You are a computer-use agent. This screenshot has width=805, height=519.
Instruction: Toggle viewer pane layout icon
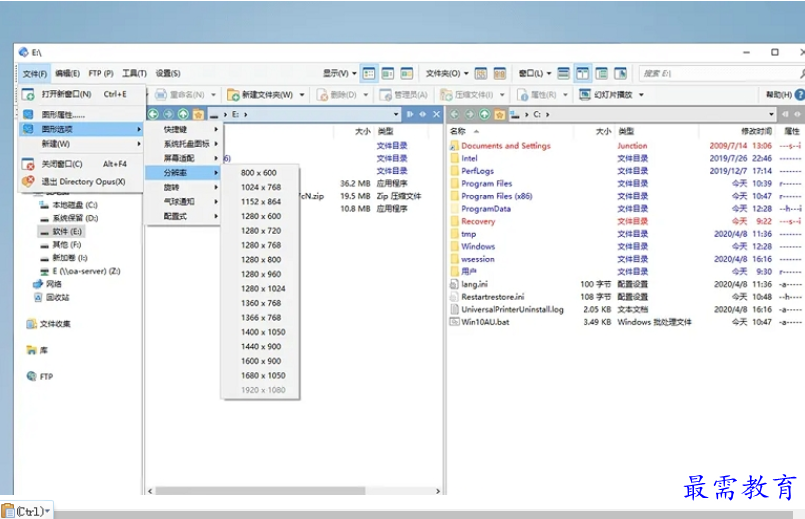[x=621, y=73]
